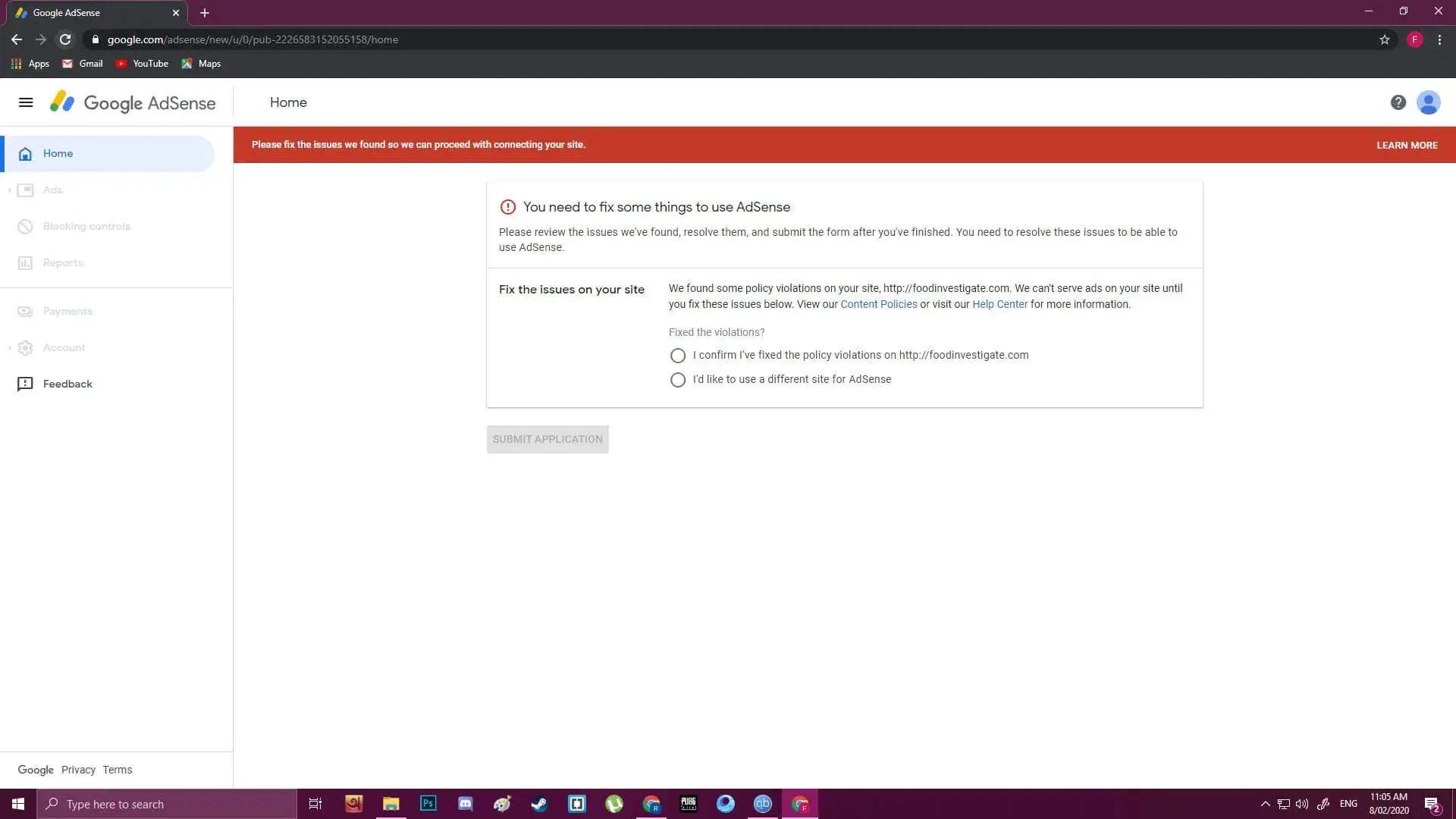Screen dimensions: 1456x819
Task: Reload the page with the refresh icon
Action: tap(65, 39)
